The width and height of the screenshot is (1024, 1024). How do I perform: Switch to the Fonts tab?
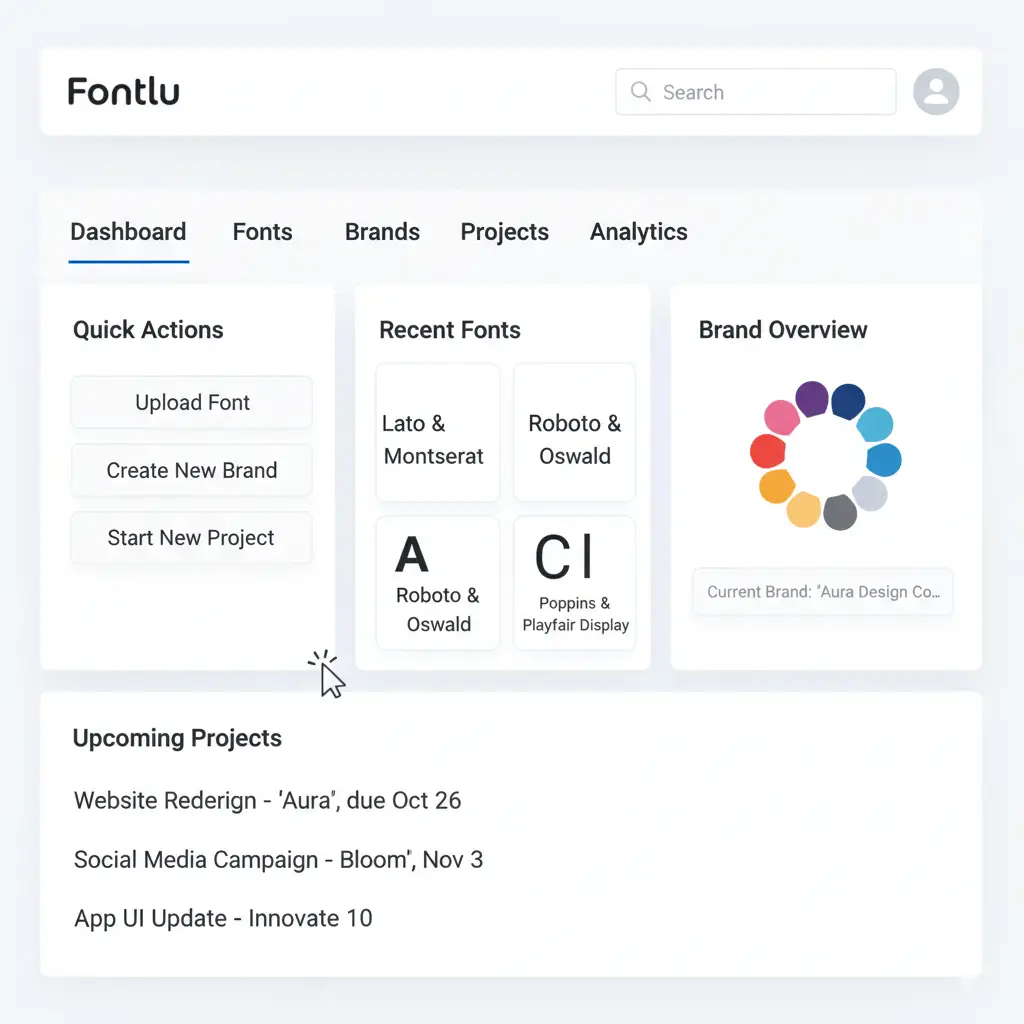tap(262, 232)
